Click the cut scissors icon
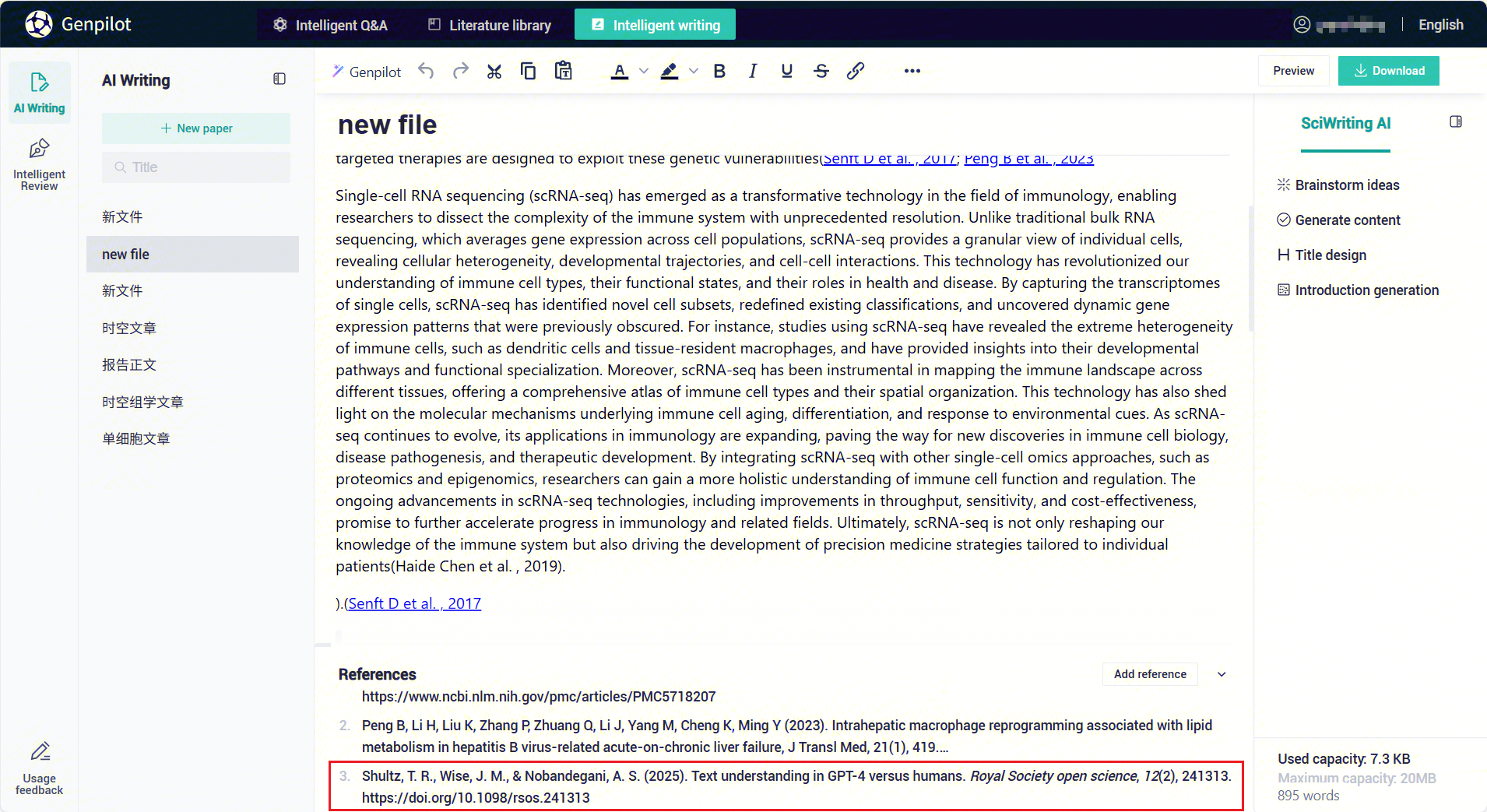 494,72
